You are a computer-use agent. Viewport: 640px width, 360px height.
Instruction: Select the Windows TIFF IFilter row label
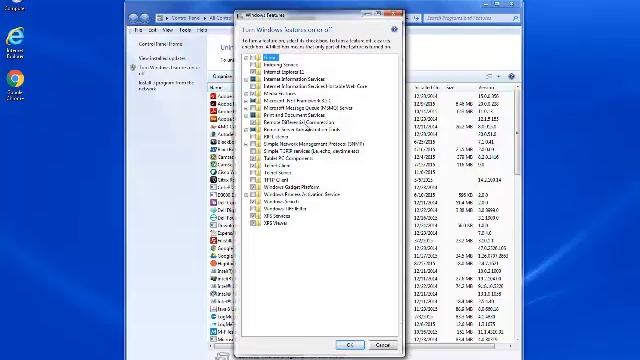pos(285,209)
